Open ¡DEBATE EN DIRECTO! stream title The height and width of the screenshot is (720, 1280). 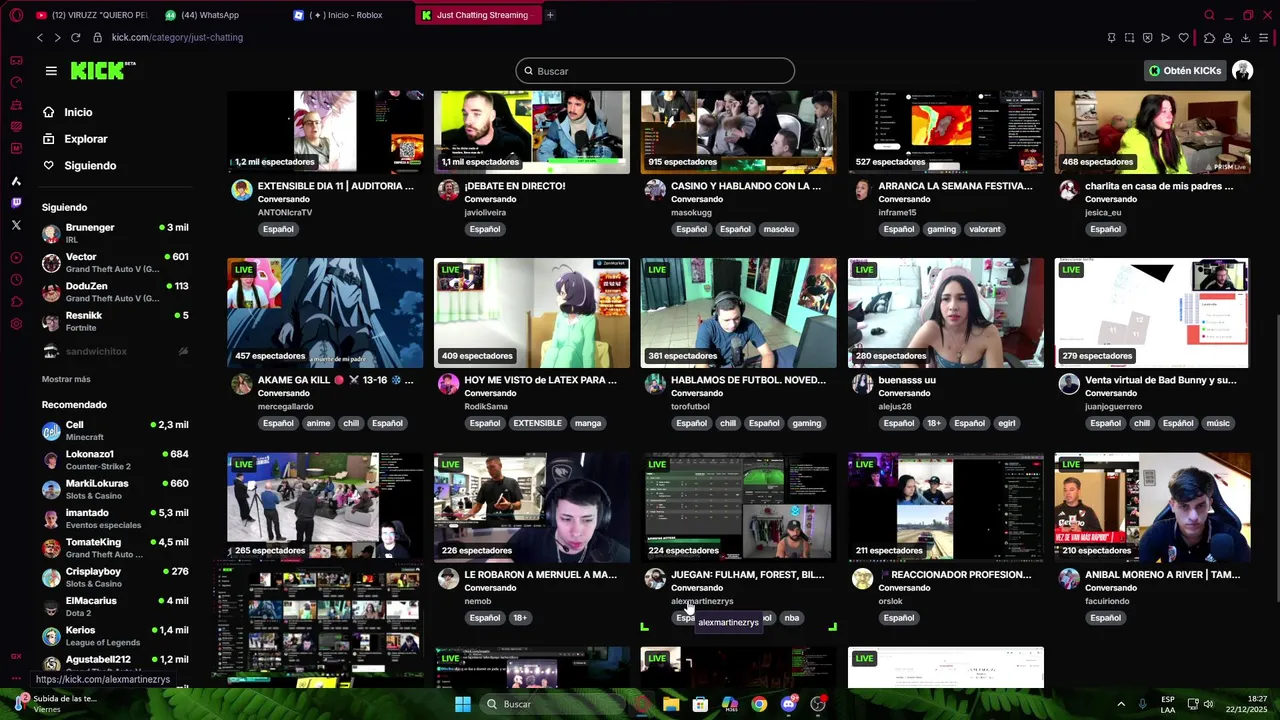click(x=515, y=186)
